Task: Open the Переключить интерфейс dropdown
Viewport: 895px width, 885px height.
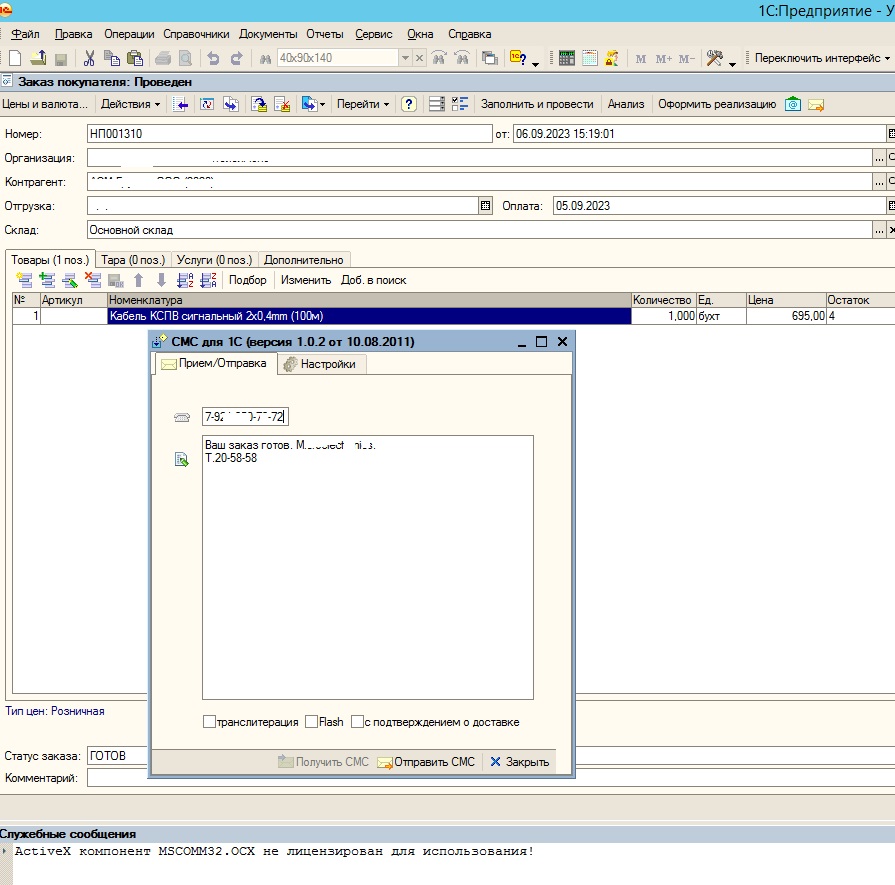Action: 822,58
